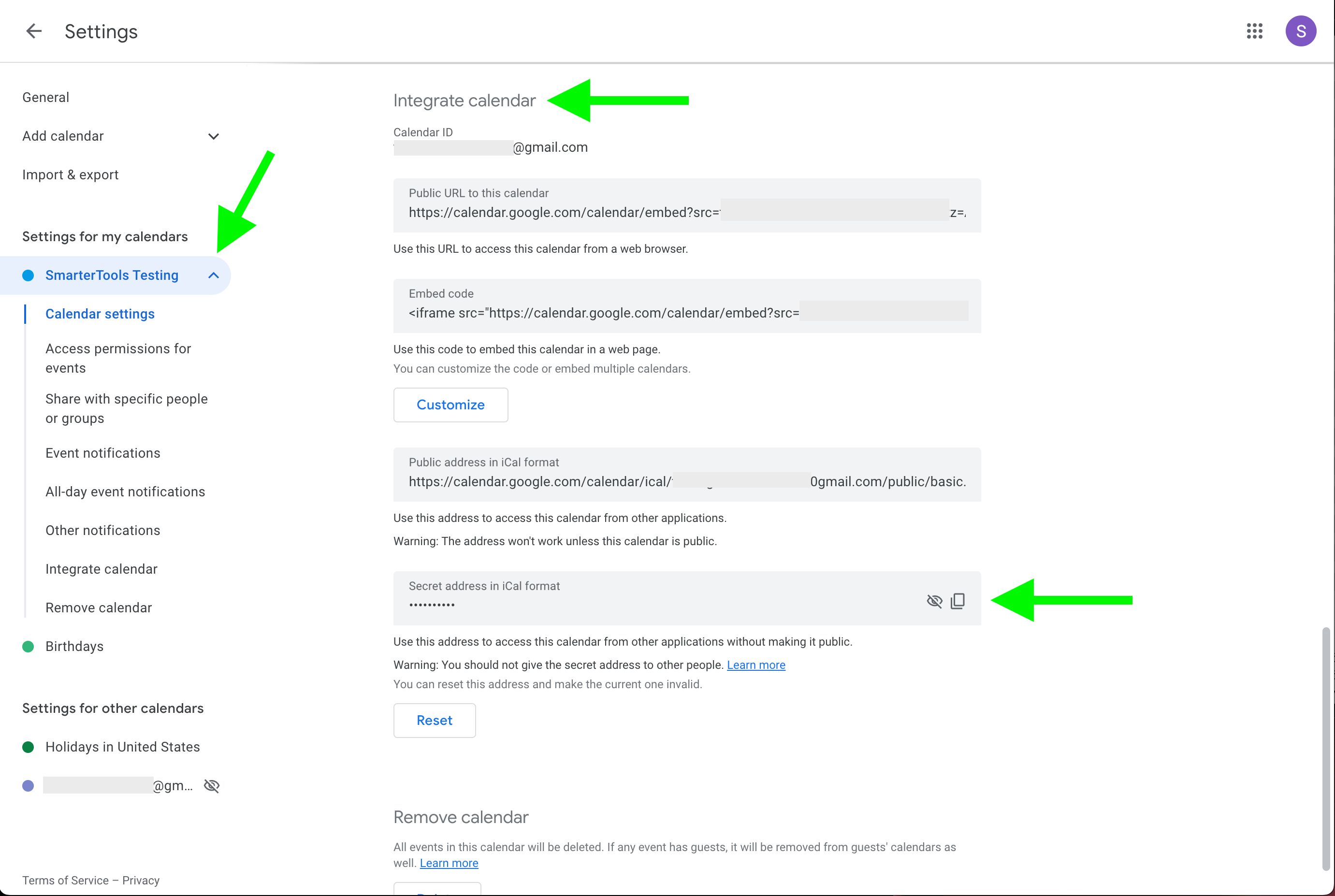Click the Customize button
1335x896 pixels.
coord(450,405)
